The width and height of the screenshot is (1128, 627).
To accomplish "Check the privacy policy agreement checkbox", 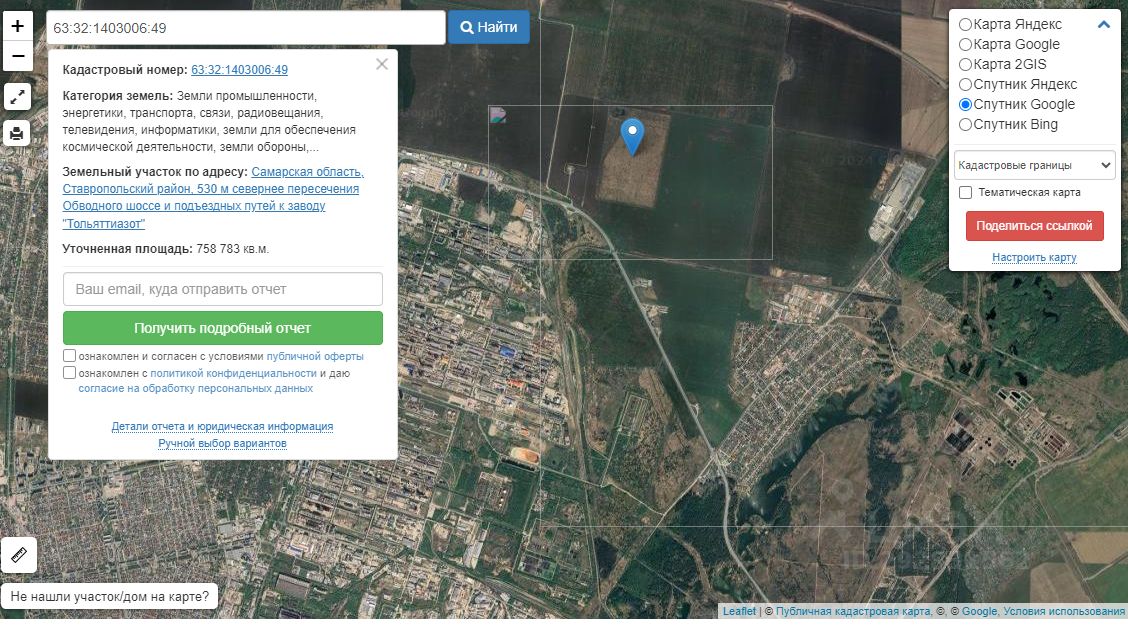I will click(x=70, y=373).
